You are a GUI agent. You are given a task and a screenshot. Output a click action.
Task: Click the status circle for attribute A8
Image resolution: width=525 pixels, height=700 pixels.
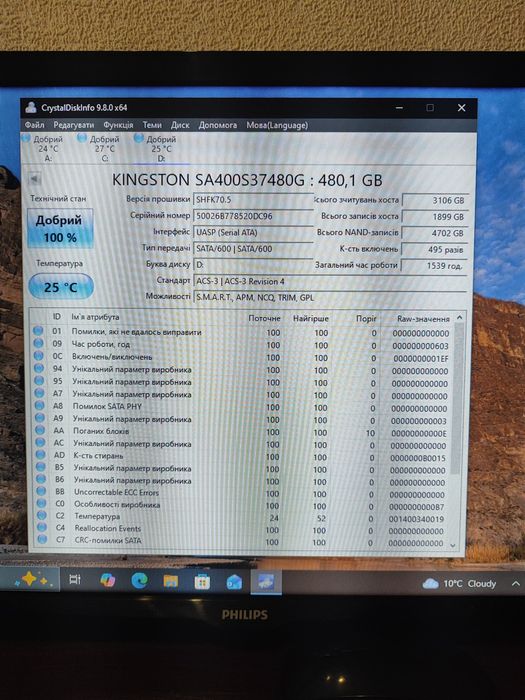(x=40, y=405)
